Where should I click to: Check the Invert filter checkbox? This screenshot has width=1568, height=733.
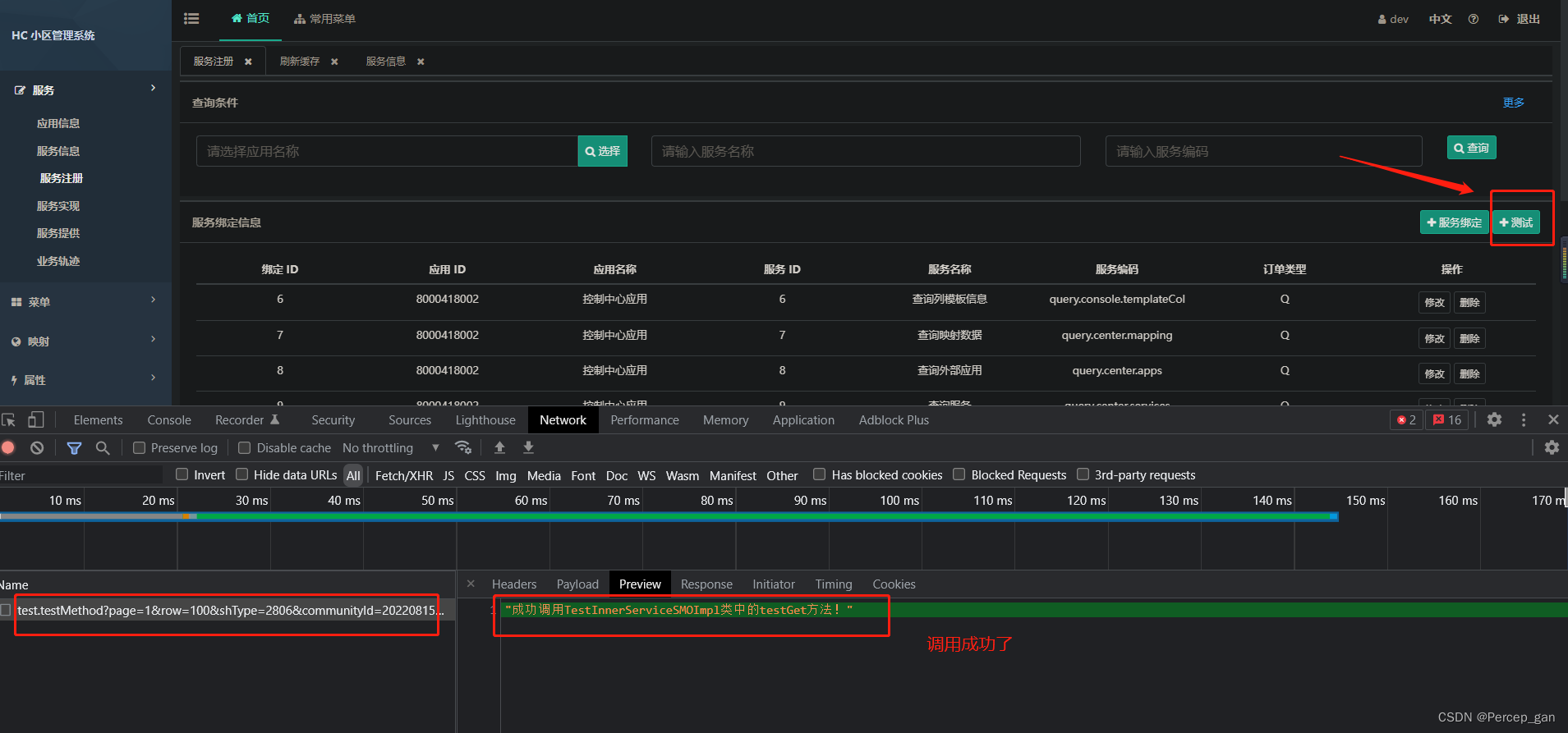click(x=182, y=474)
